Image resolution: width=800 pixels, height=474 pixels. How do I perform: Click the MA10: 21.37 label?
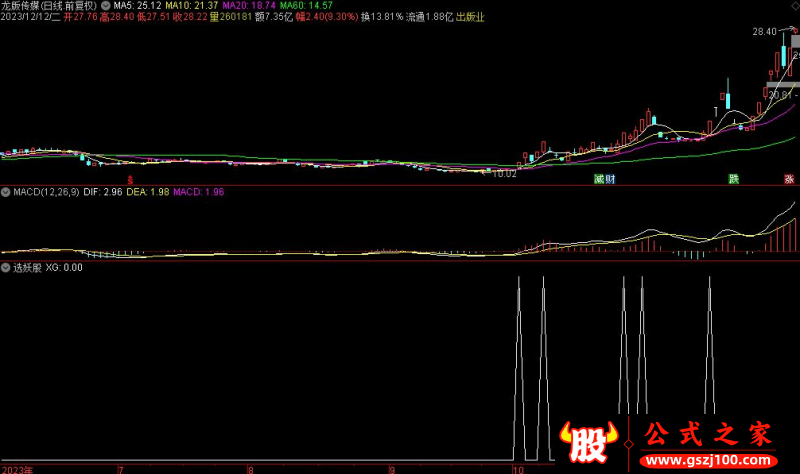click(191, 6)
